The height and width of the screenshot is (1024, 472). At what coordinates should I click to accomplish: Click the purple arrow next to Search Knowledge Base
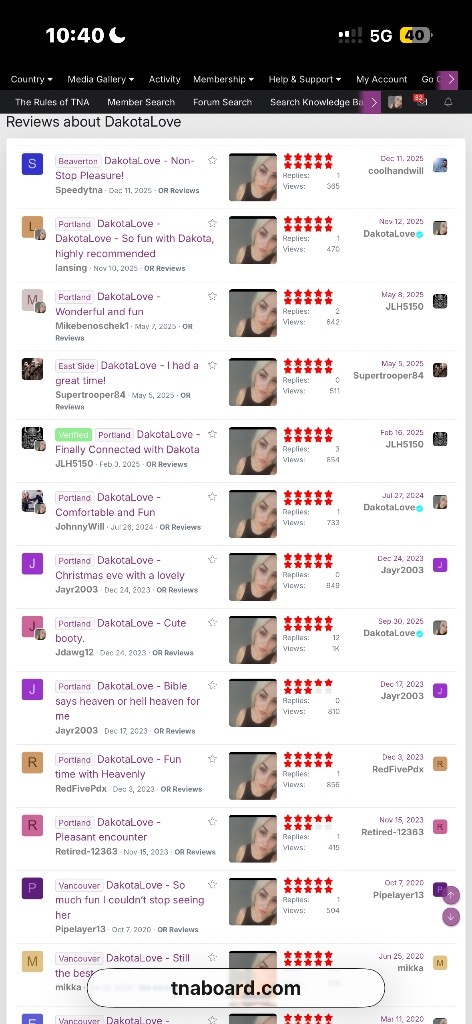coord(372,102)
